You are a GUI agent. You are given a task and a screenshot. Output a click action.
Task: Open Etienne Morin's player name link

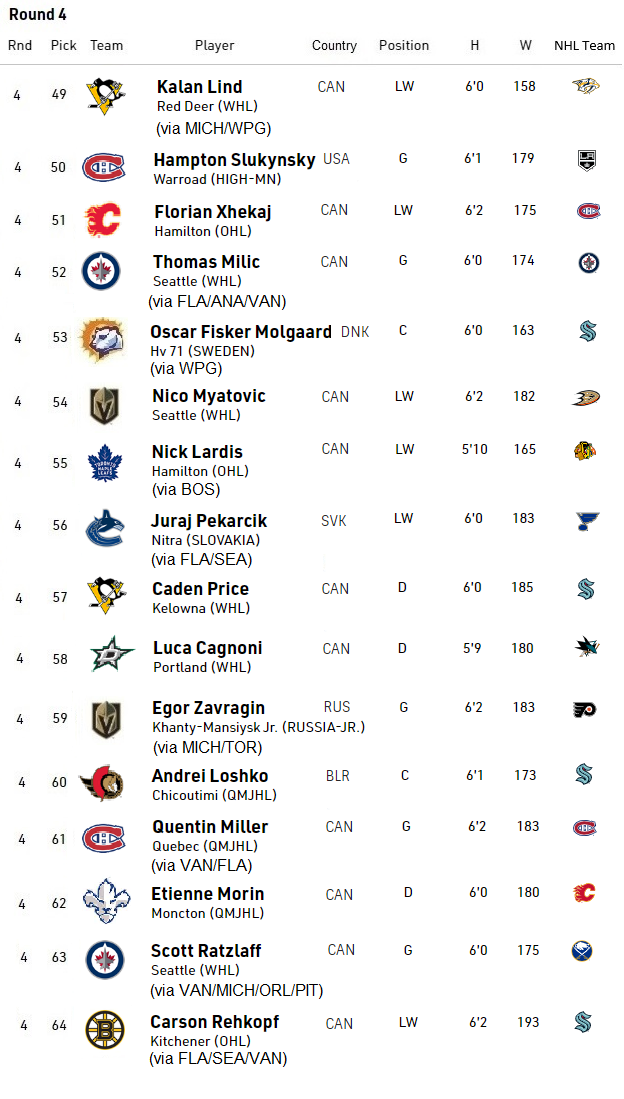pos(208,894)
